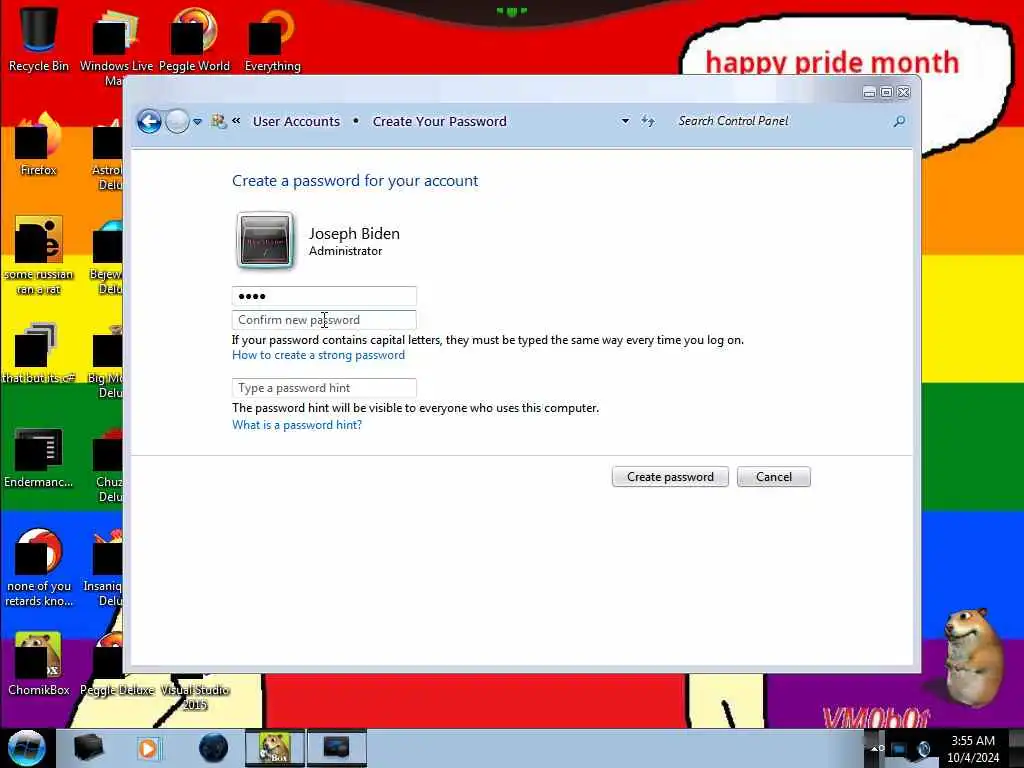
Task: Minimize the Control Panel window
Action: tap(869, 93)
